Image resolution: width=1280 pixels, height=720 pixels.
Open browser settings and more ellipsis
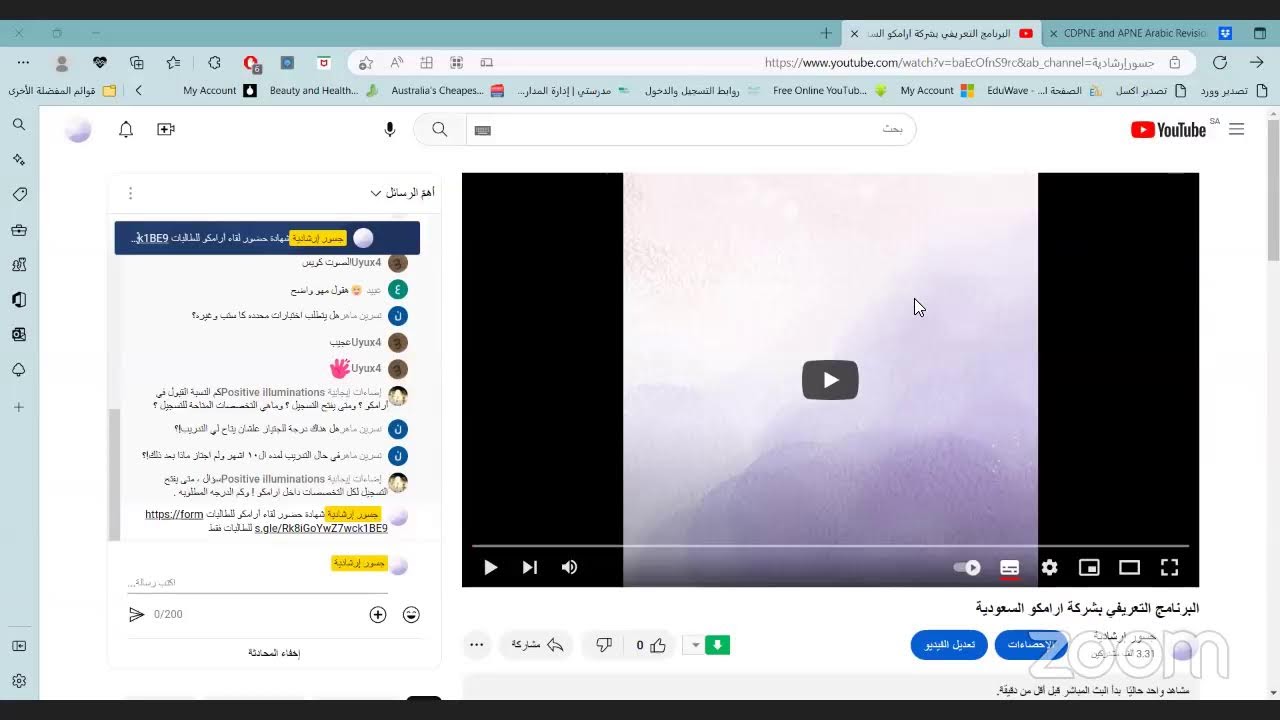click(x=24, y=62)
